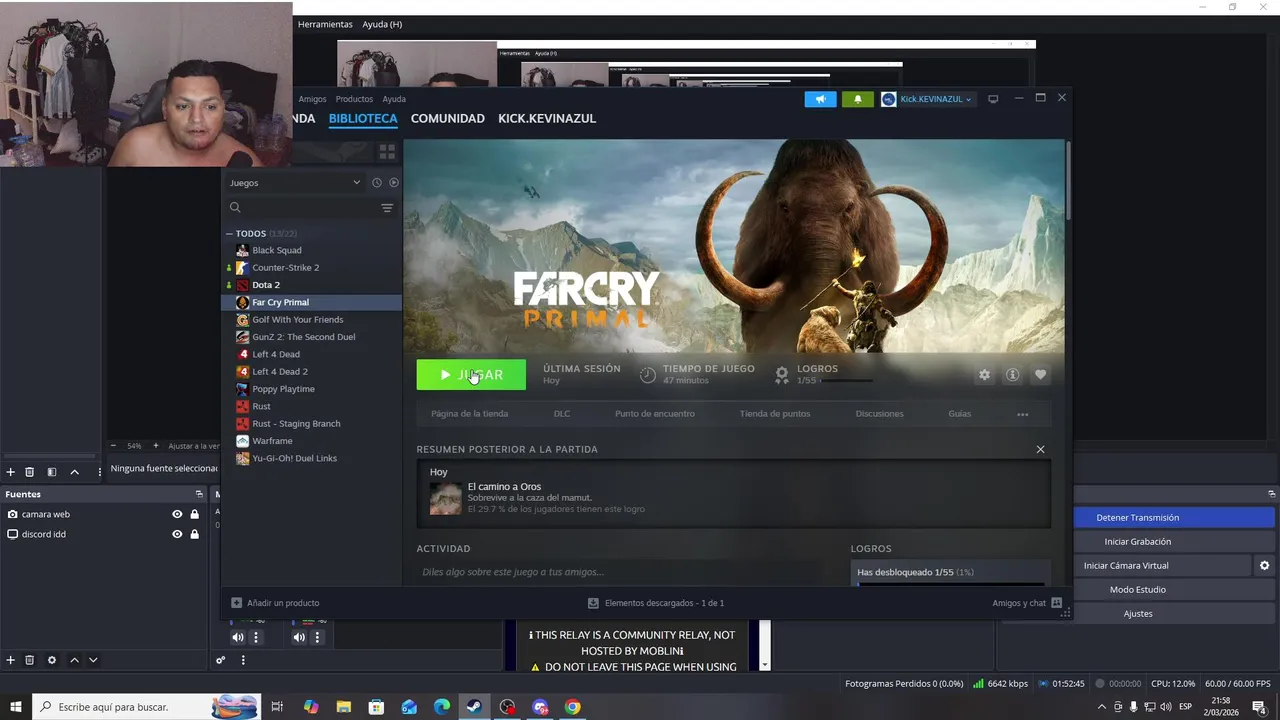Delete selected source in Fuentes panel
The height and width of the screenshot is (720, 1280).
(30, 660)
